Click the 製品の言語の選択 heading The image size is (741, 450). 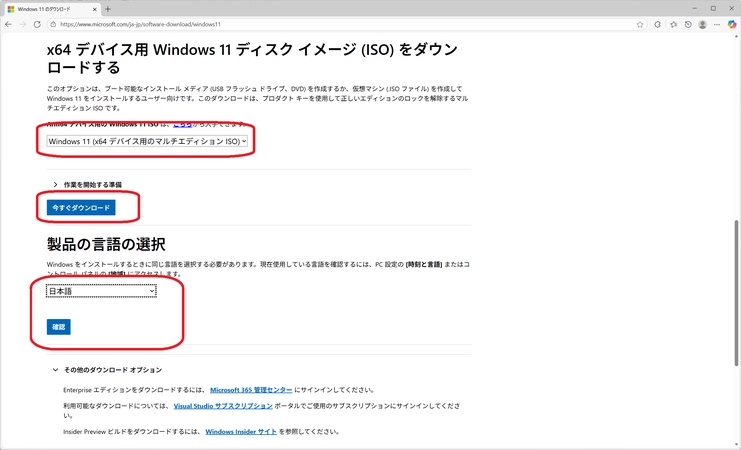pos(106,244)
